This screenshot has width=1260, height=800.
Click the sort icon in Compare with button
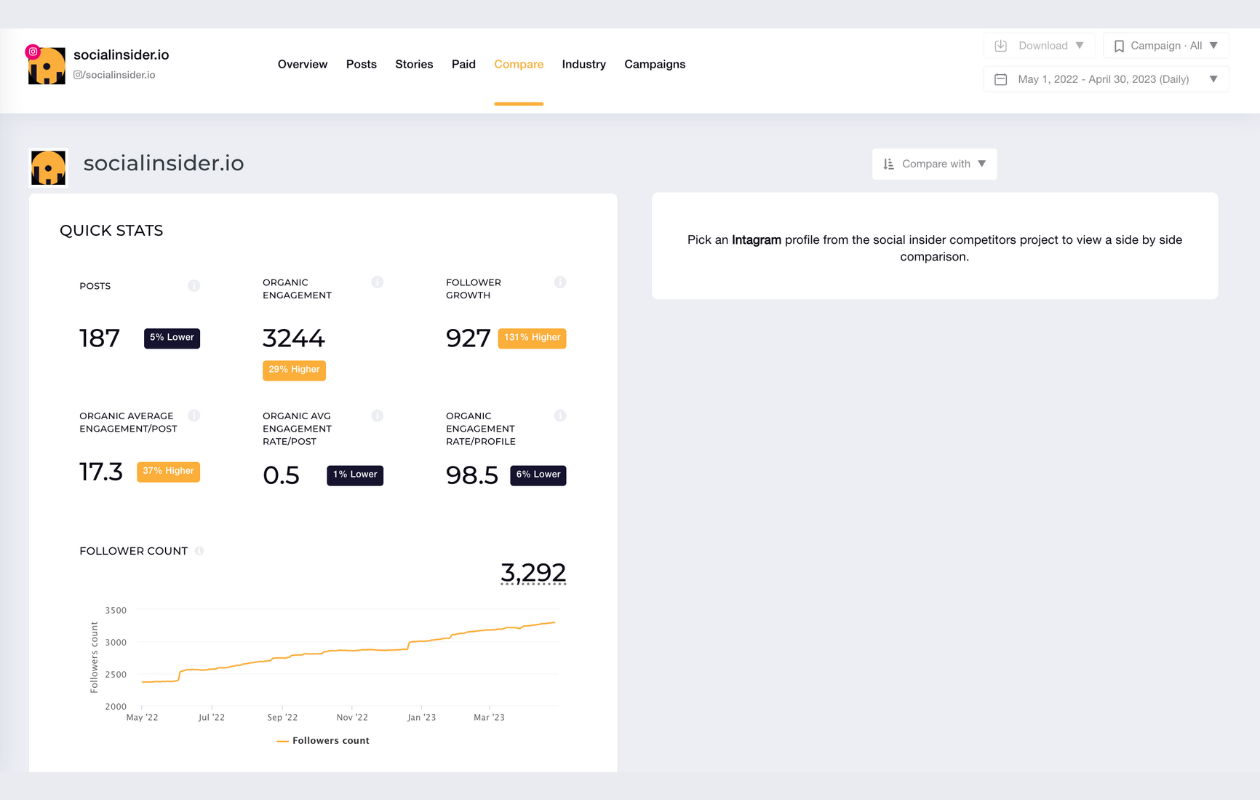pyautogui.click(x=889, y=164)
